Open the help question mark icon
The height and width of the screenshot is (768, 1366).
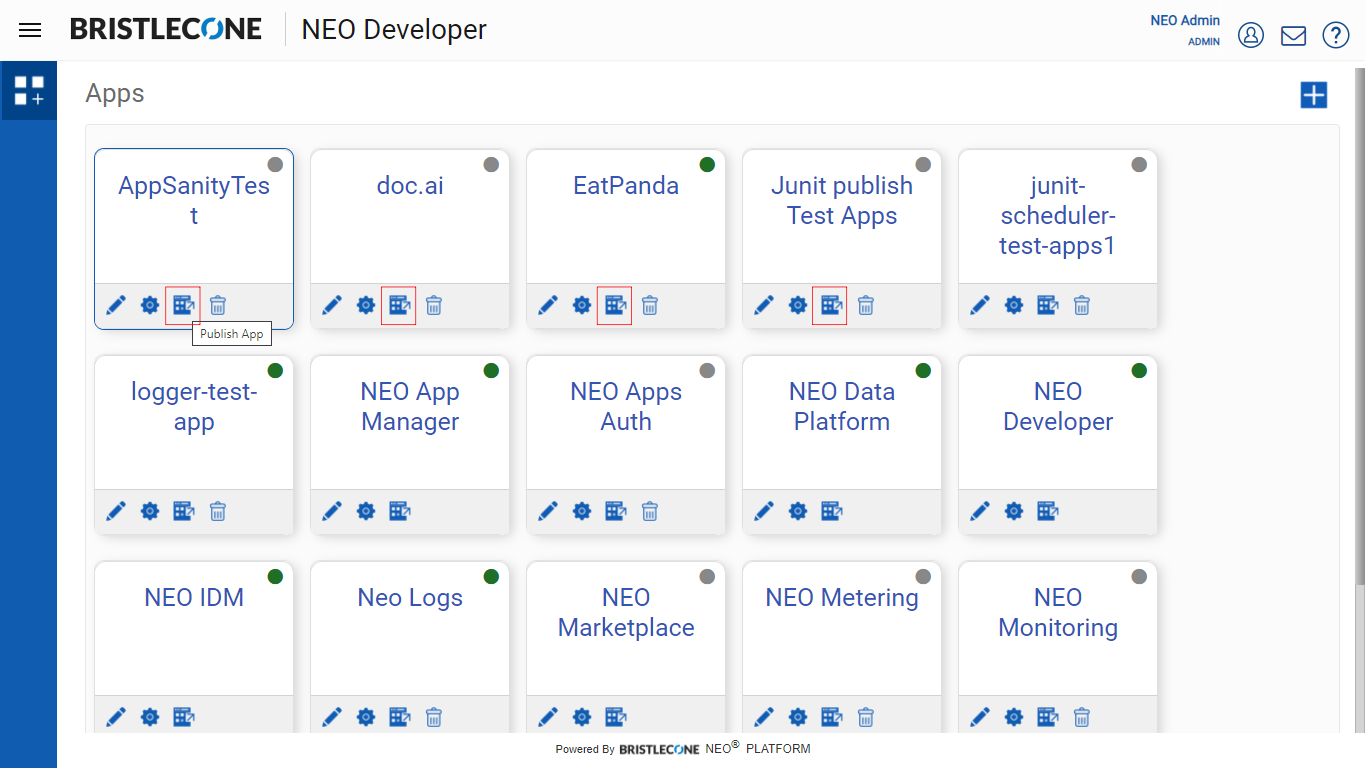1336,35
